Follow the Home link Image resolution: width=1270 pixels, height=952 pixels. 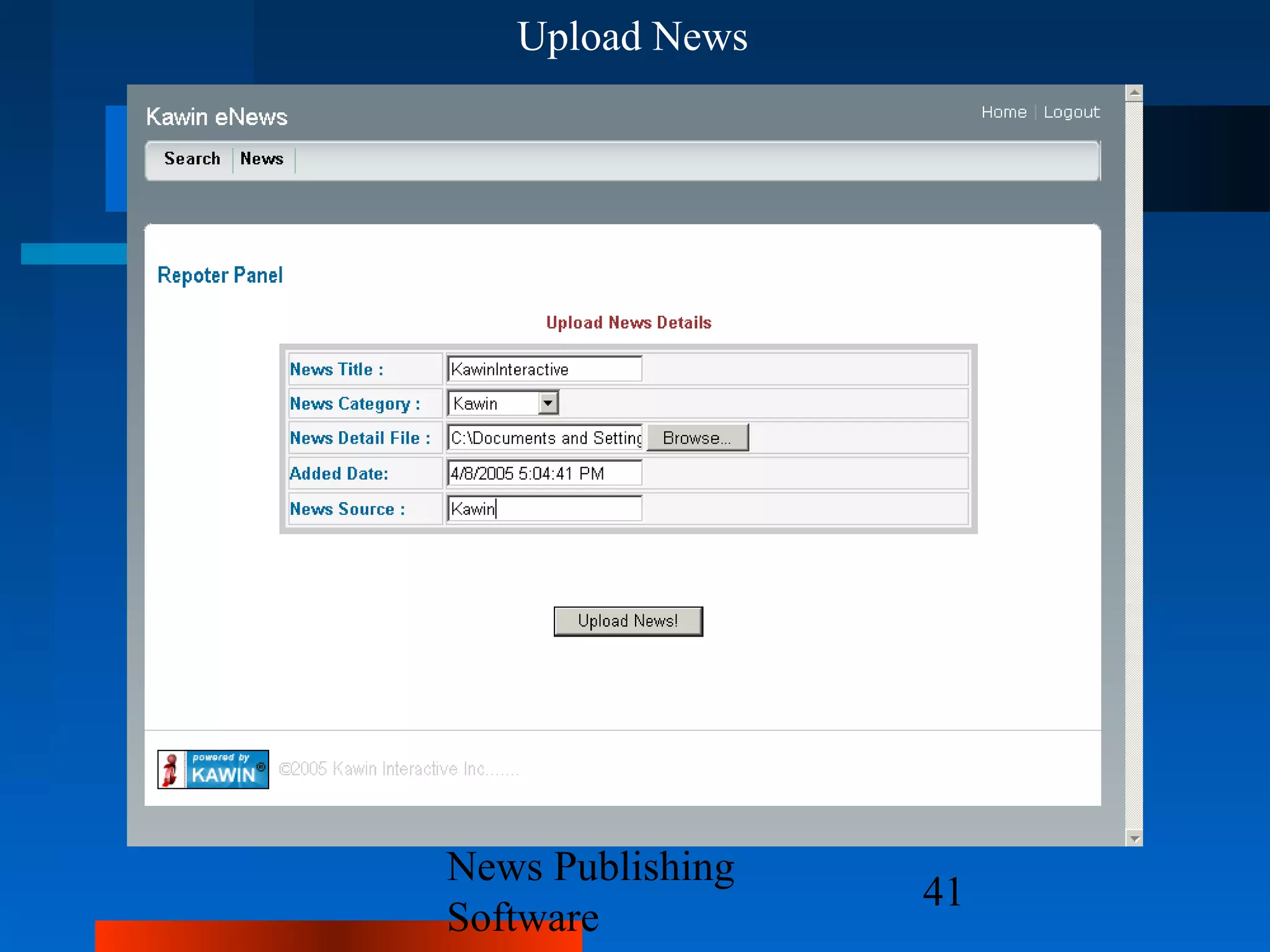click(1004, 112)
